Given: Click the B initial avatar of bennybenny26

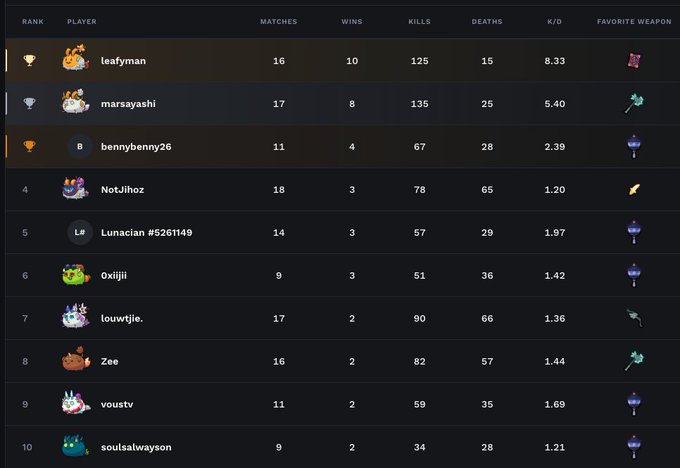Looking at the screenshot, I should click(x=80, y=147).
